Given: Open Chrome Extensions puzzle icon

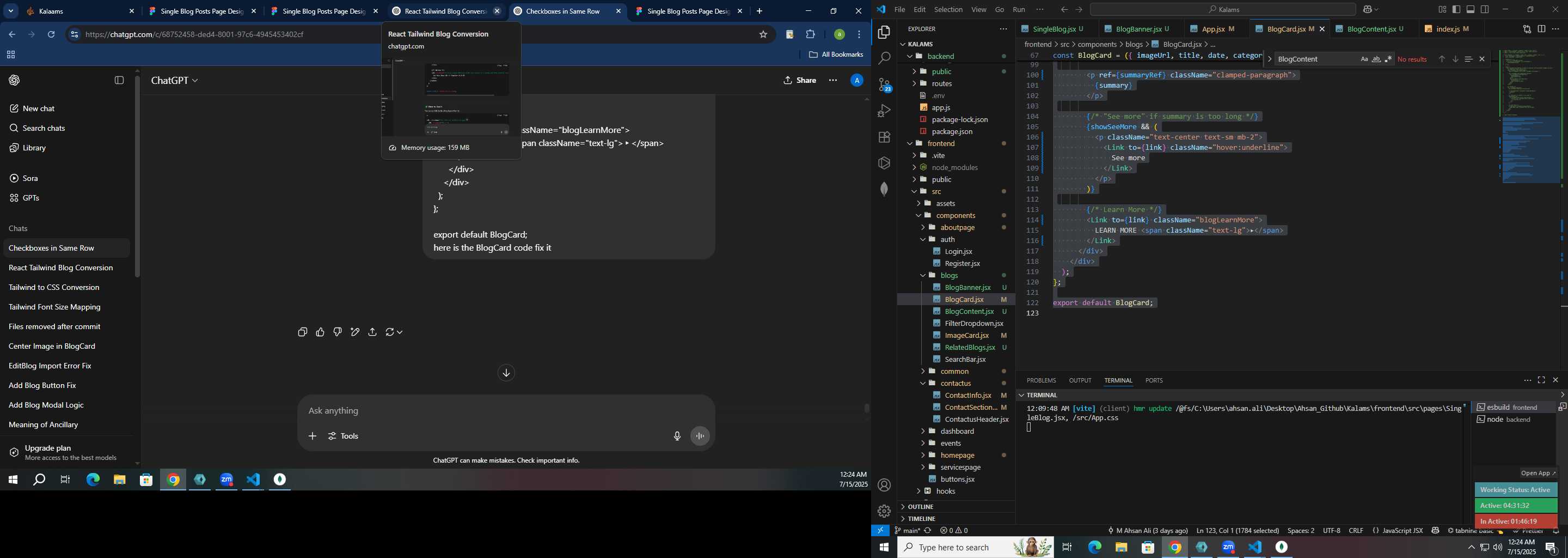Looking at the screenshot, I should 811,35.
